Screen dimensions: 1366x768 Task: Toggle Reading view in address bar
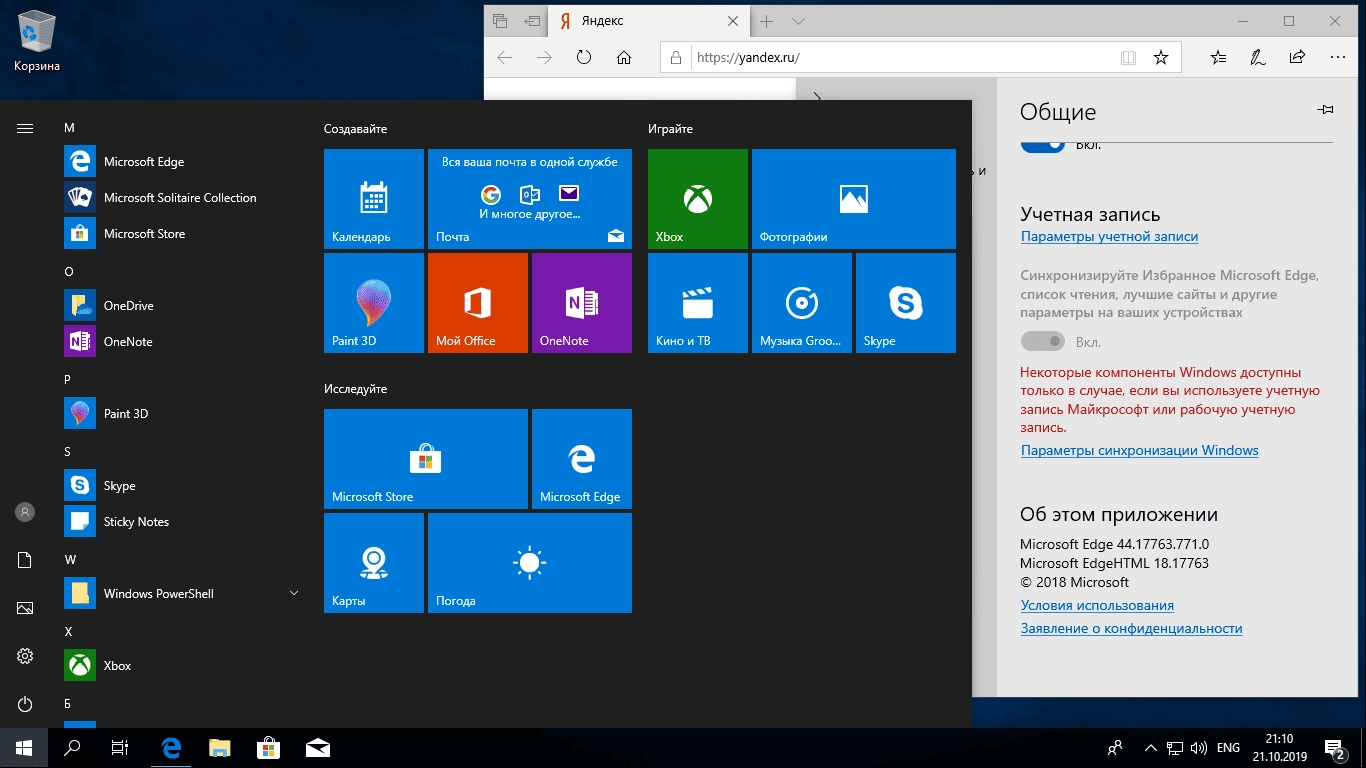1129,58
